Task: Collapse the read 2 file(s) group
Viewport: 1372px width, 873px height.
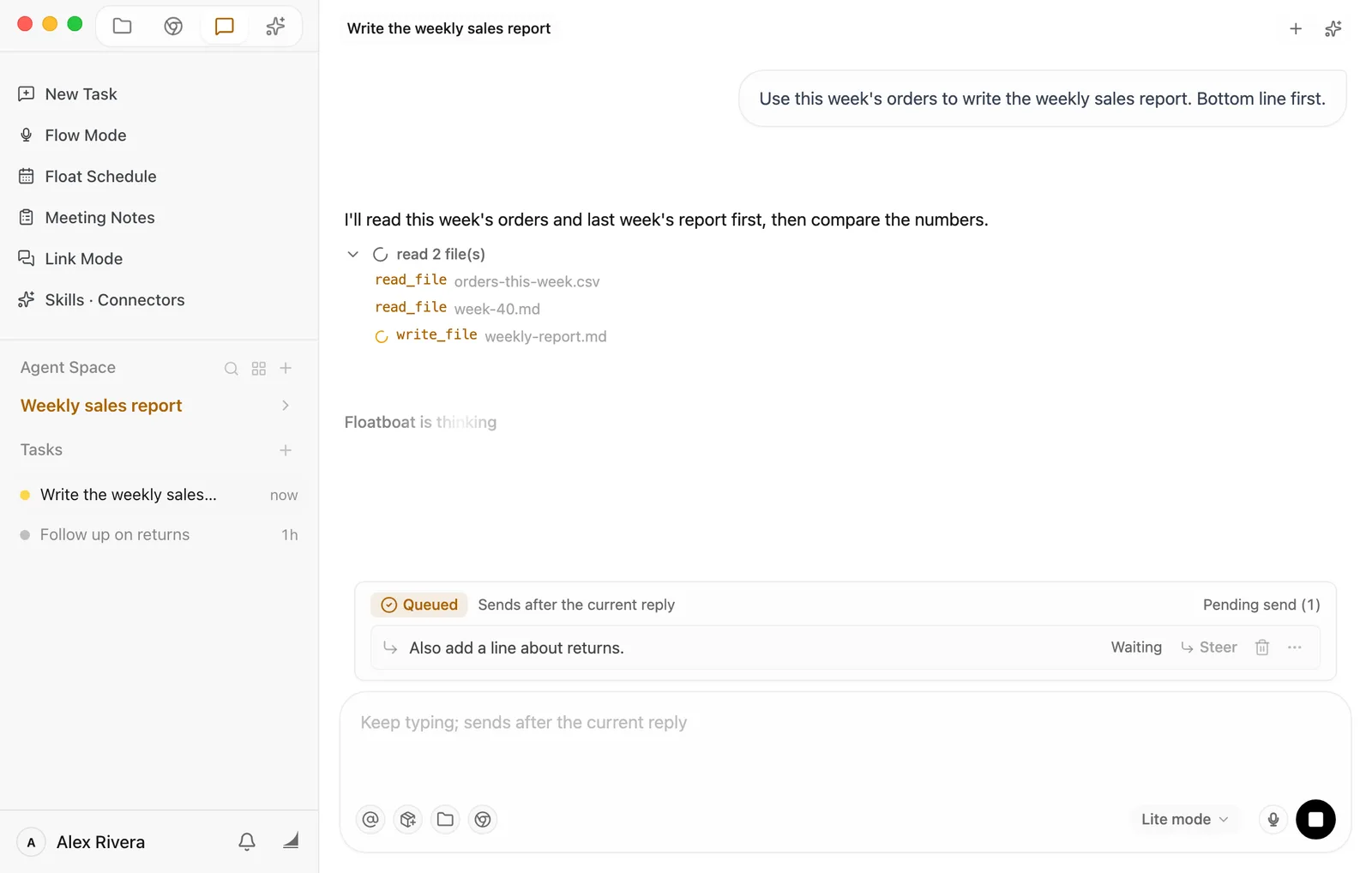Action: pos(352,255)
